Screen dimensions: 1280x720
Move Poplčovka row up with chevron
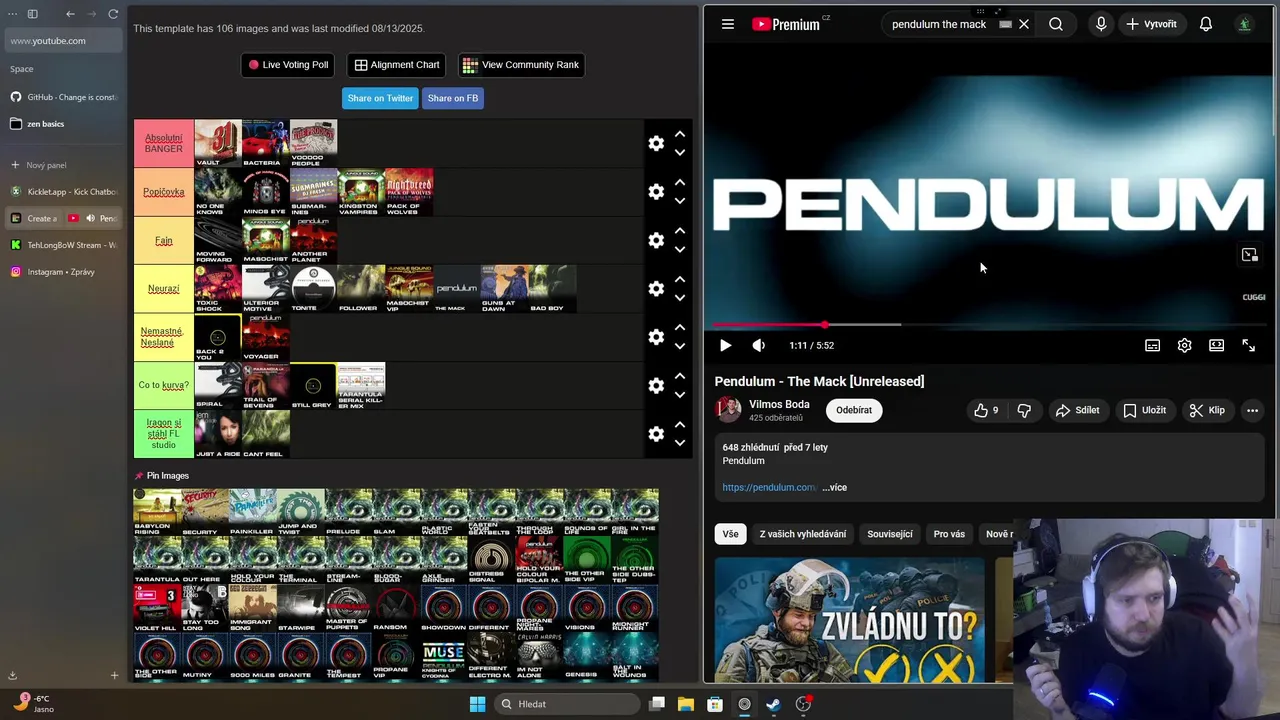[680, 182]
